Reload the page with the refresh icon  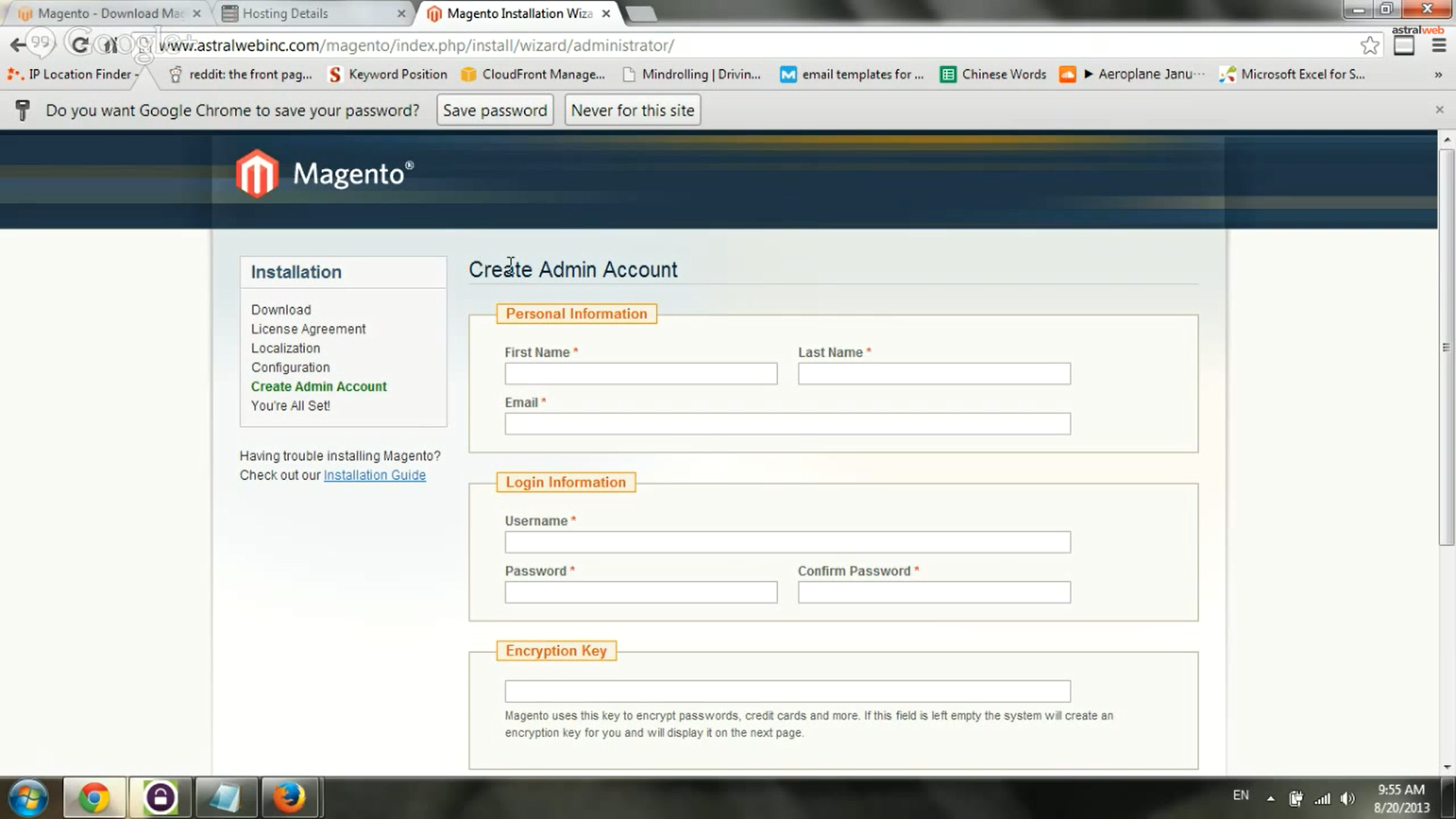pyautogui.click(x=80, y=45)
